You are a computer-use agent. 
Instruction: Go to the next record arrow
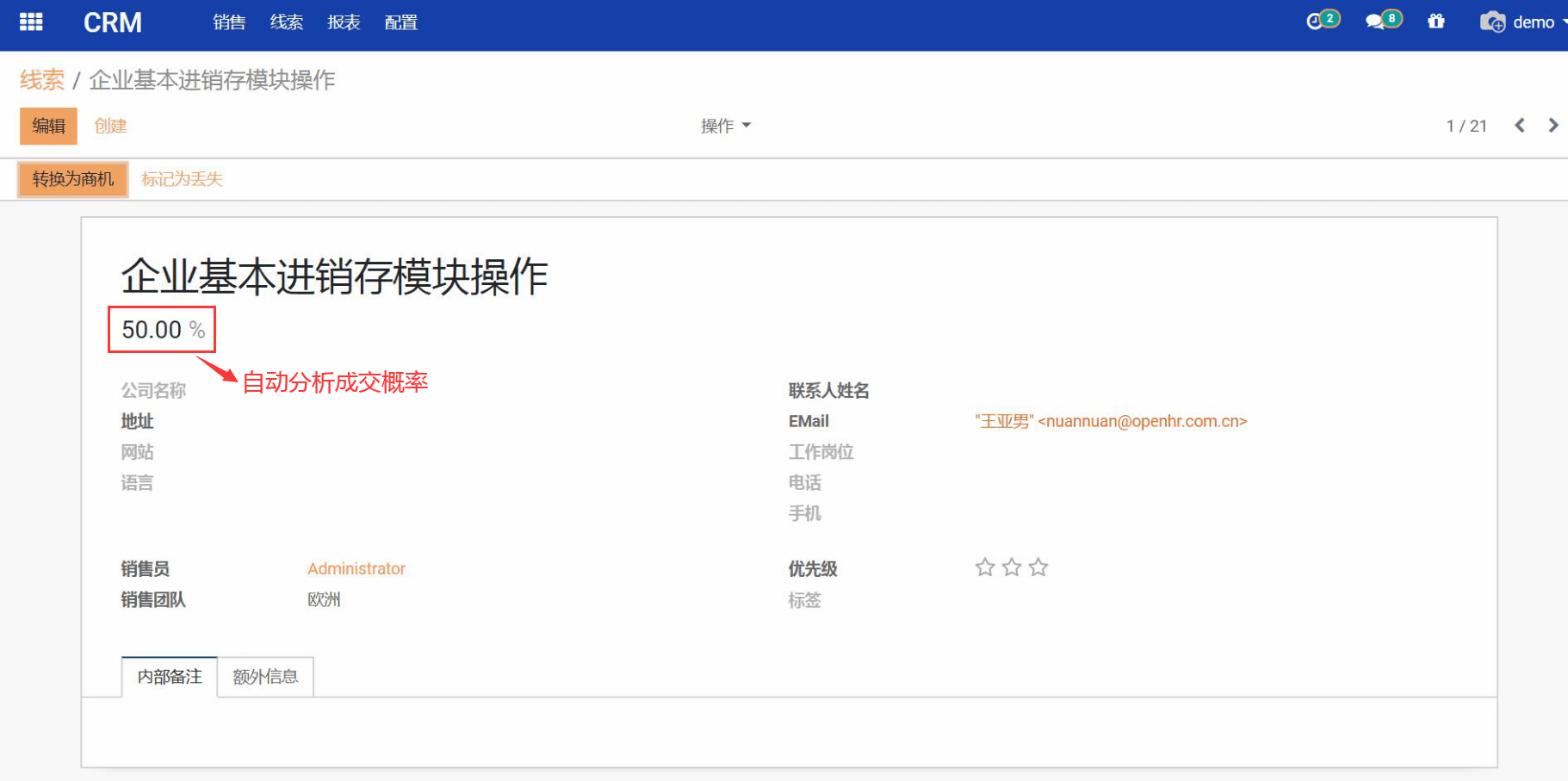[x=1553, y=126]
